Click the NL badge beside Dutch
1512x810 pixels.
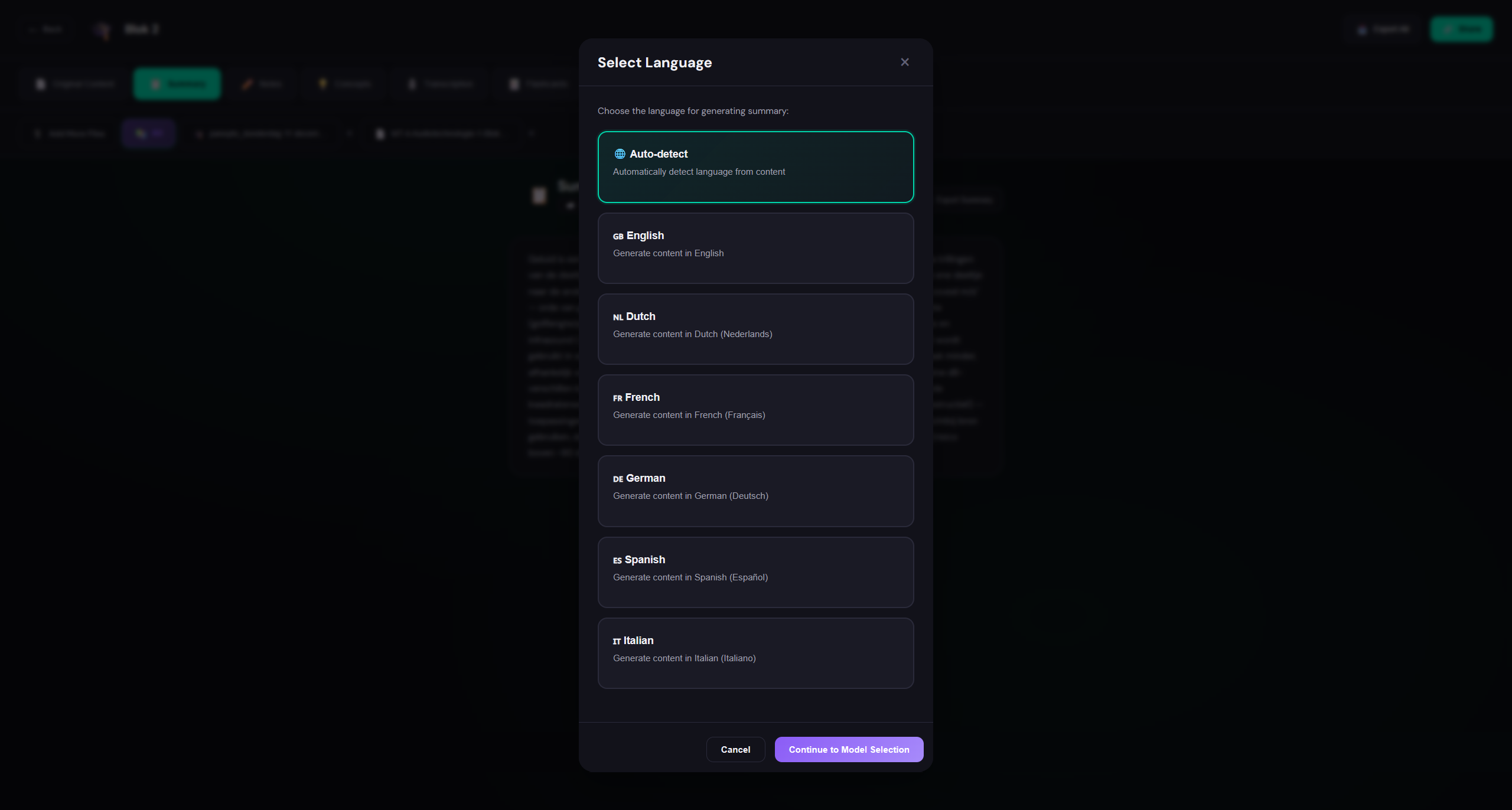pos(618,316)
